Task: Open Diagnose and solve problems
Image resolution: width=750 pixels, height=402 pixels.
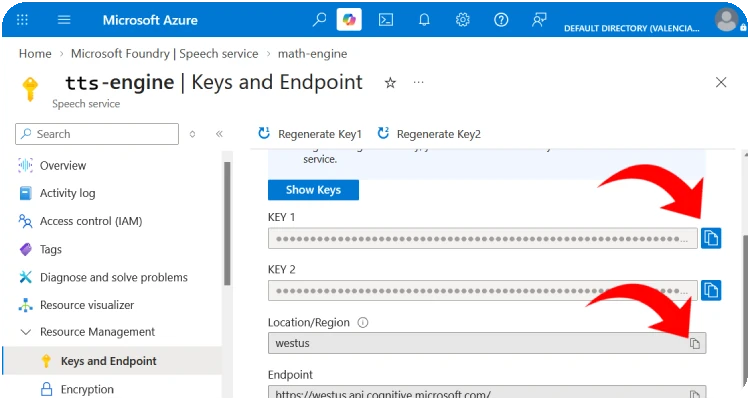Action: coord(114,277)
